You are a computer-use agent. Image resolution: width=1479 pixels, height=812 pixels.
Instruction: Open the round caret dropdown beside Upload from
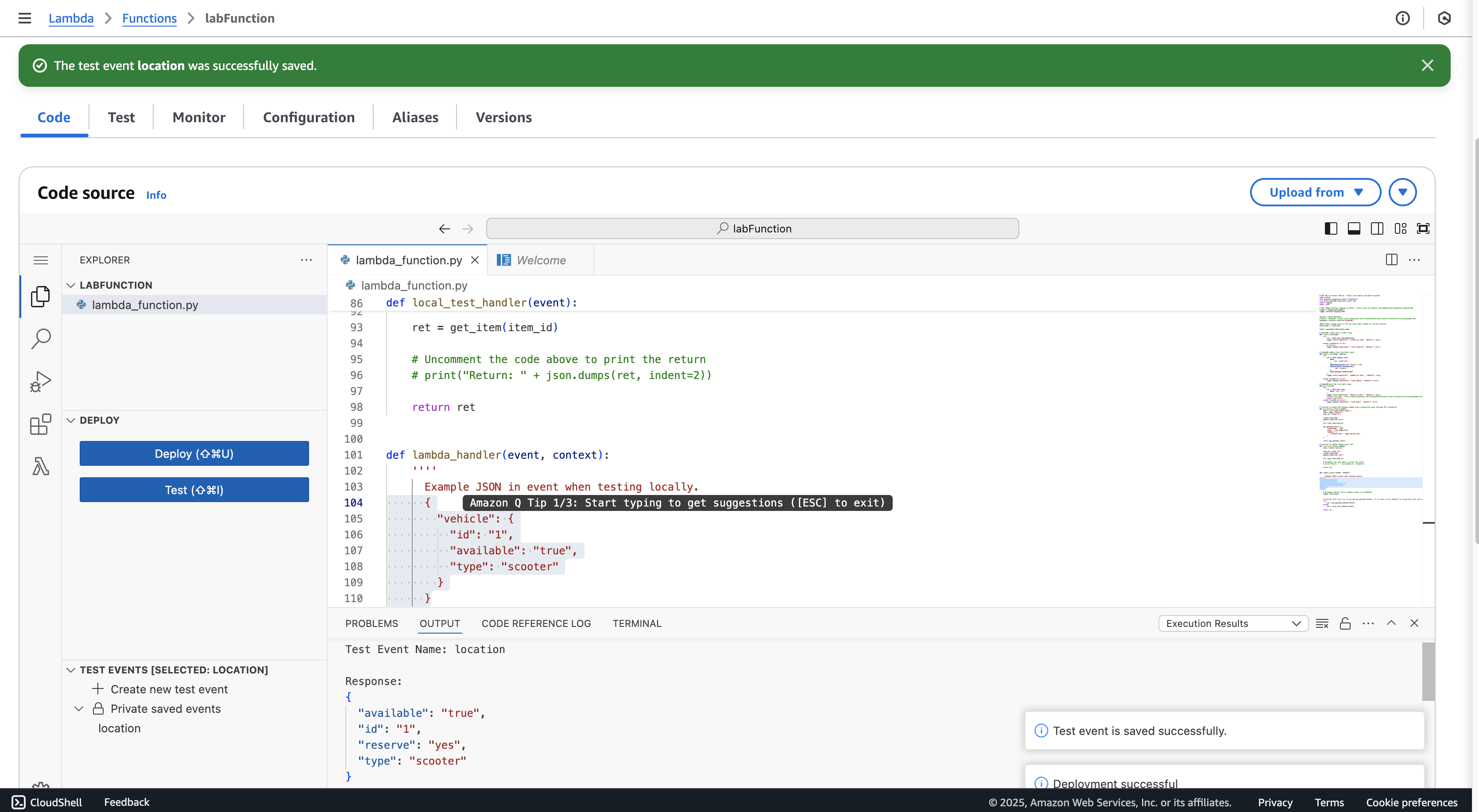(x=1403, y=193)
